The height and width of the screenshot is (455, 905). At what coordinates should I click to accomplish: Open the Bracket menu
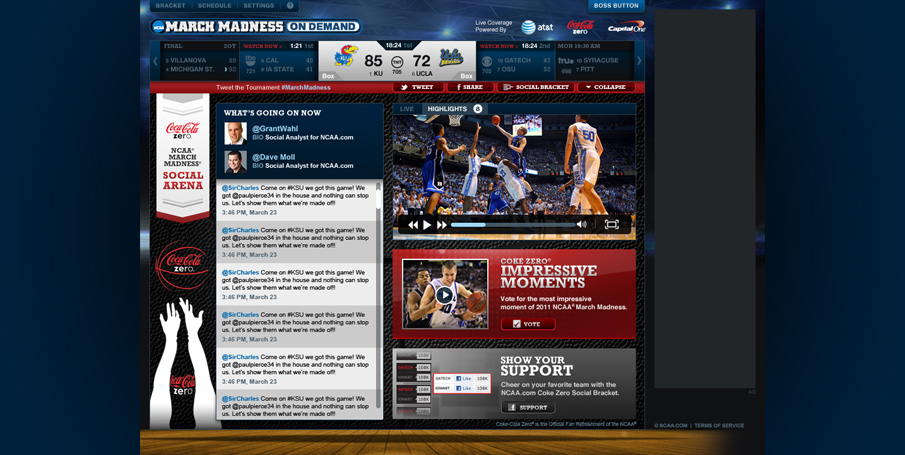pyautogui.click(x=170, y=6)
